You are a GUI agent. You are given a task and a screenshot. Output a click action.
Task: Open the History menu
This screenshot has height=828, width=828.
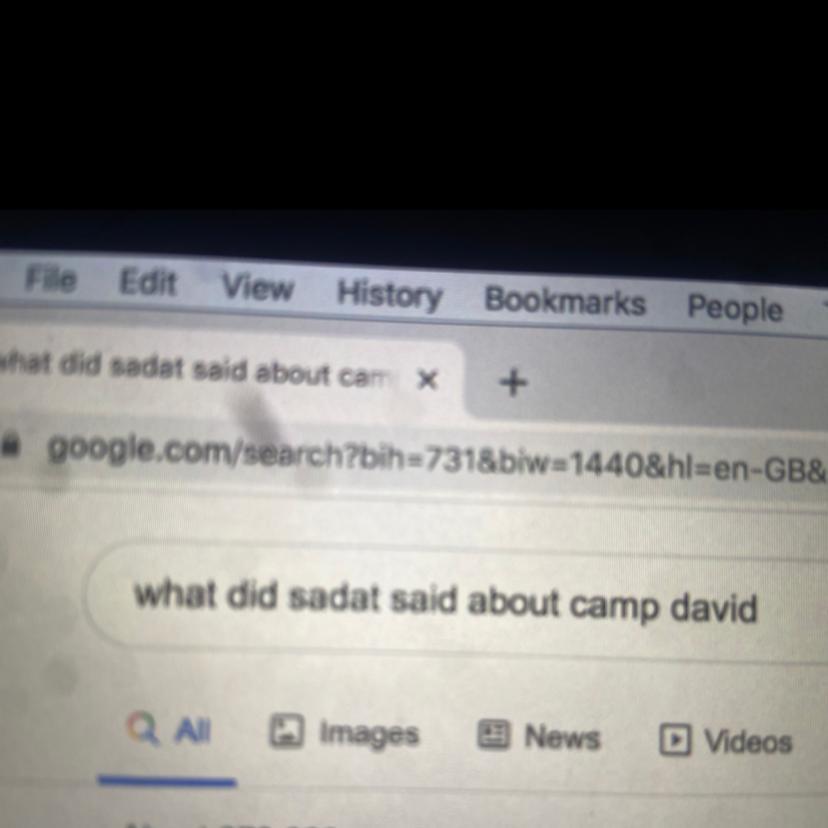pyautogui.click(x=390, y=295)
